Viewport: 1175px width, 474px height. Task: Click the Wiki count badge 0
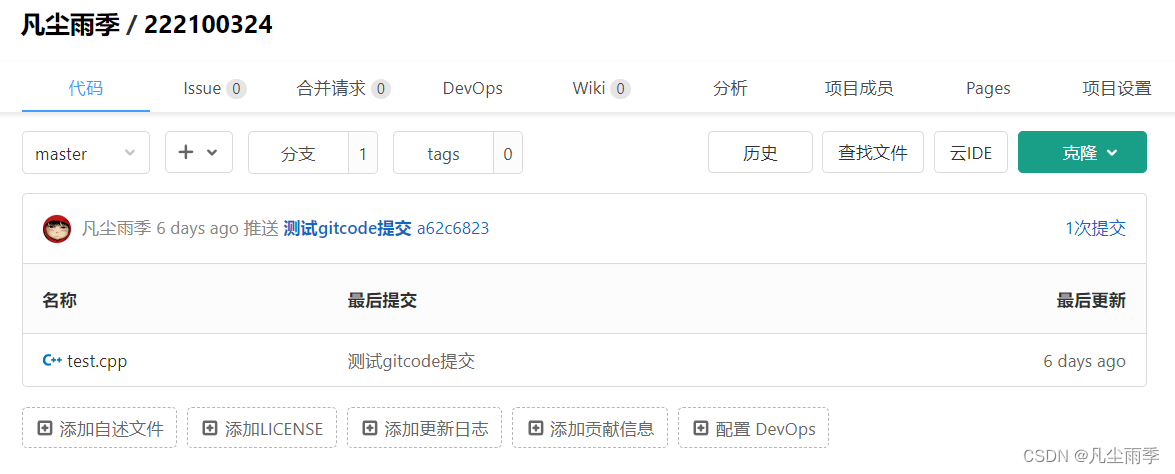click(620, 89)
